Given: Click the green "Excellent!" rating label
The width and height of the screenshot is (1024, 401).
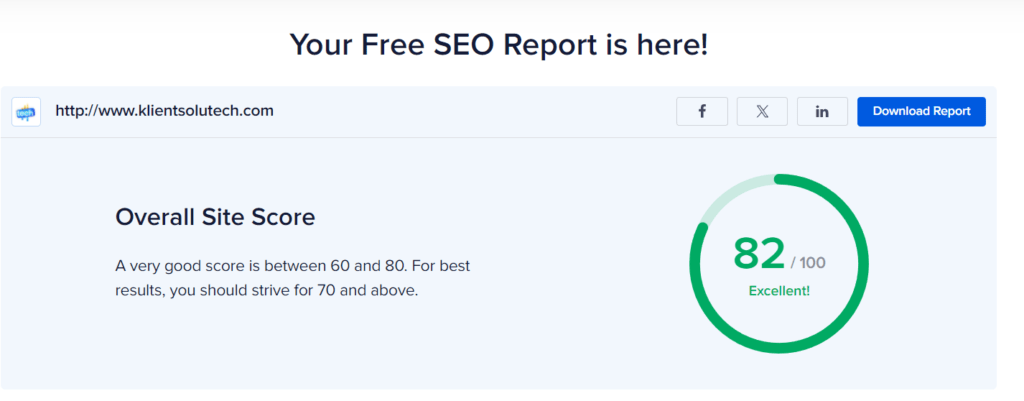Looking at the screenshot, I should pos(779,291).
